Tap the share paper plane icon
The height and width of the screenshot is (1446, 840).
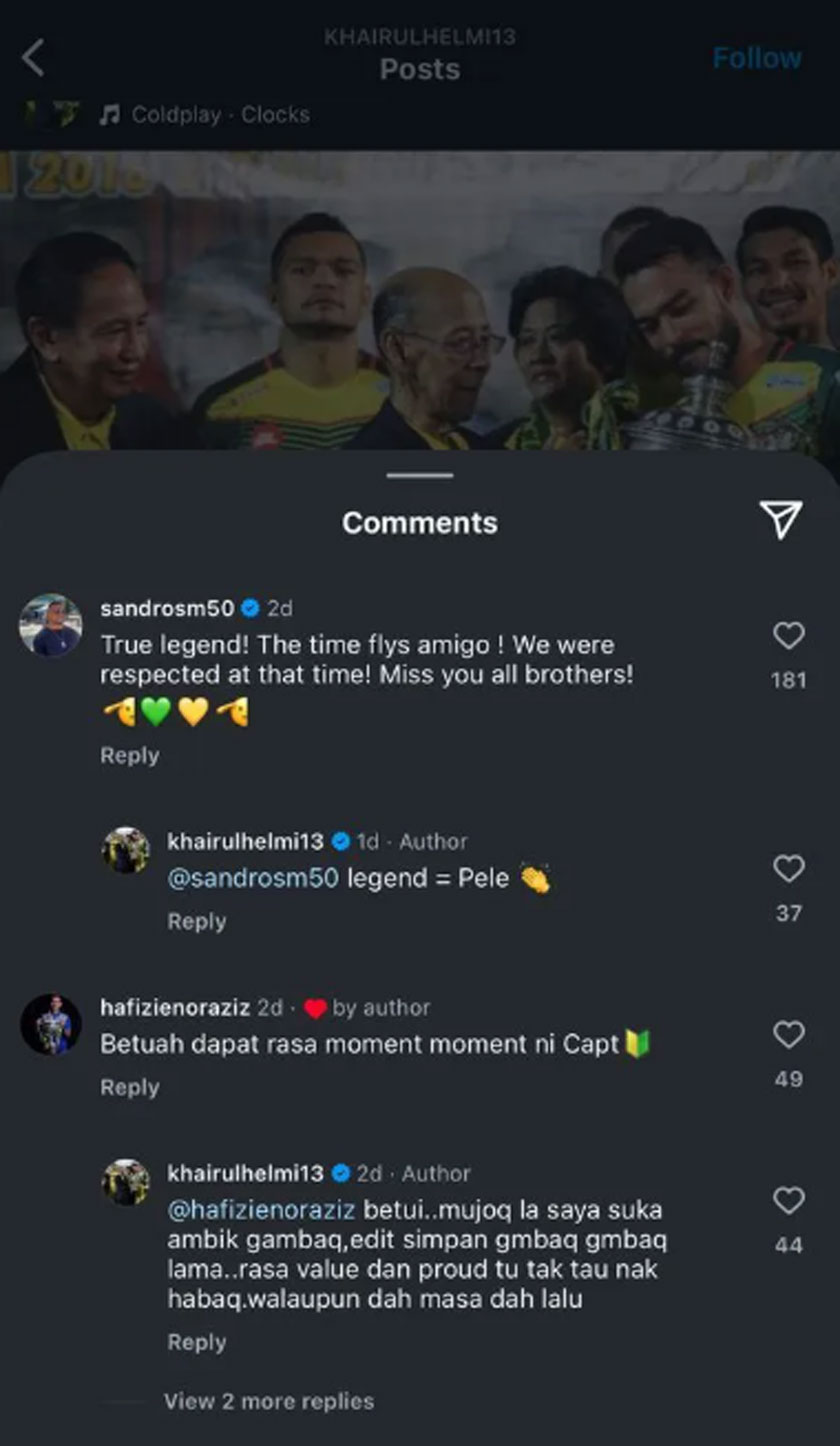tap(780, 519)
